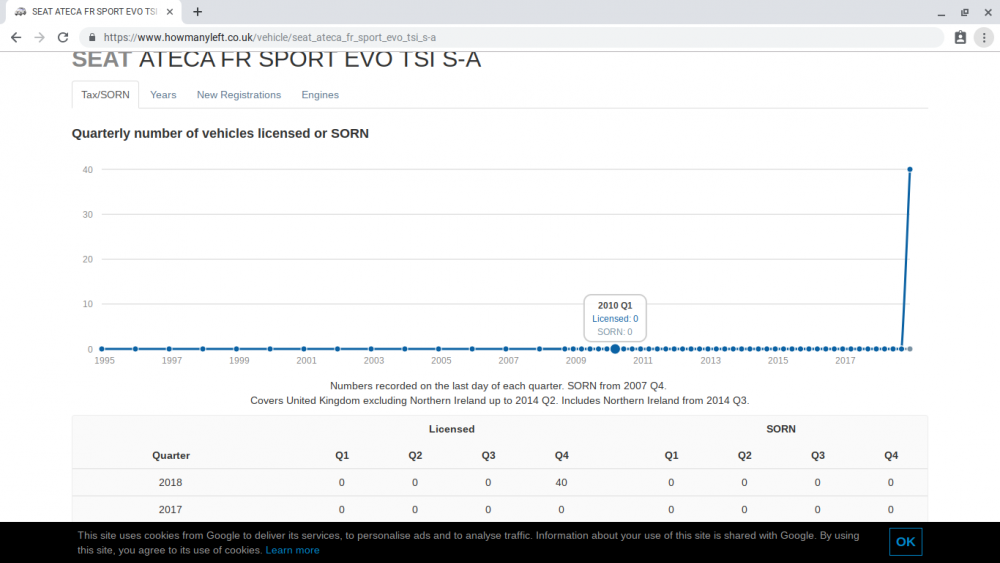Click the 2017 row year label
The height and width of the screenshot is (563, 1000).
coord(170,509)
